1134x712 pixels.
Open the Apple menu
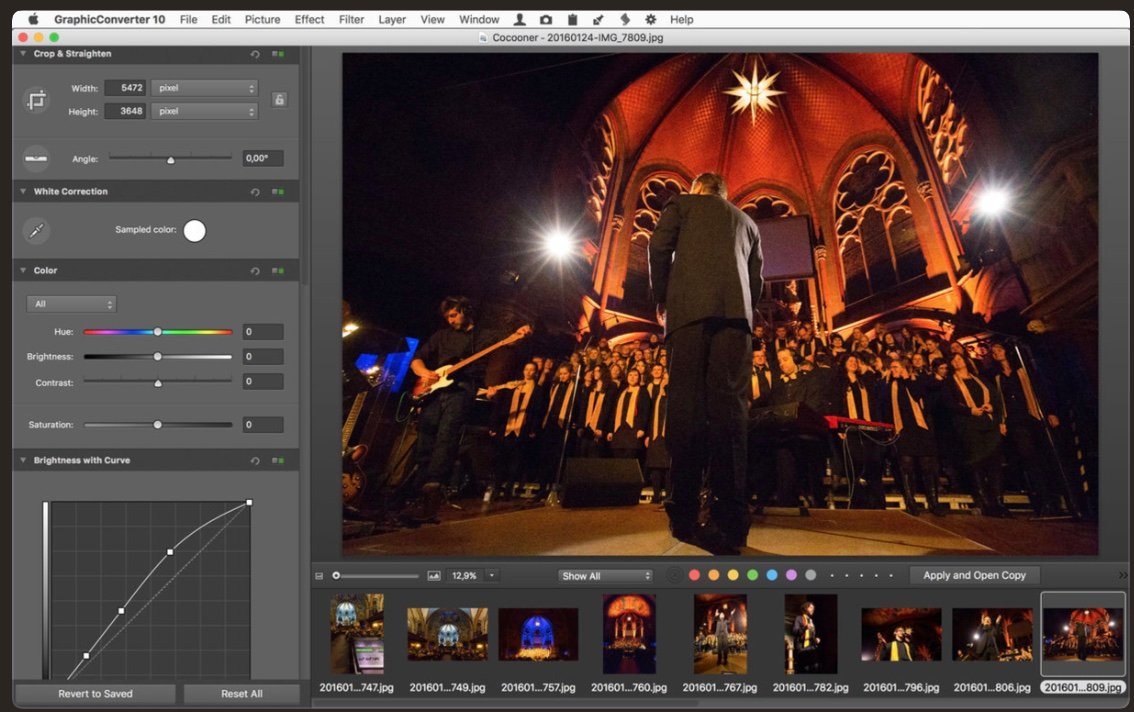click(33, 20)
